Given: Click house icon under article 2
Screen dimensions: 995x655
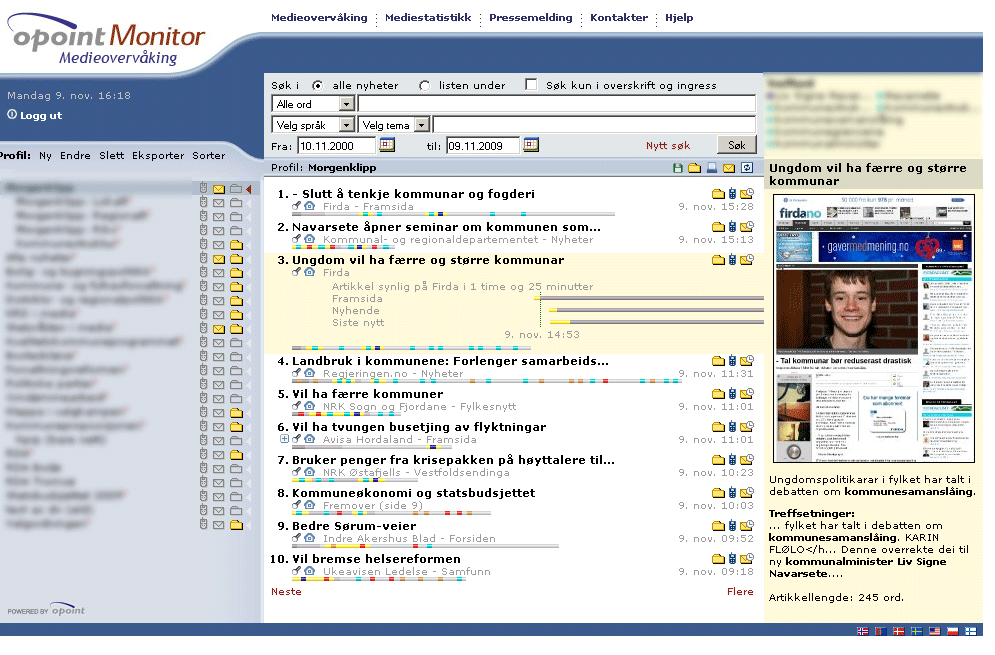Looking at the screenshot, I should pyautogui.click(x=309, y=239).
